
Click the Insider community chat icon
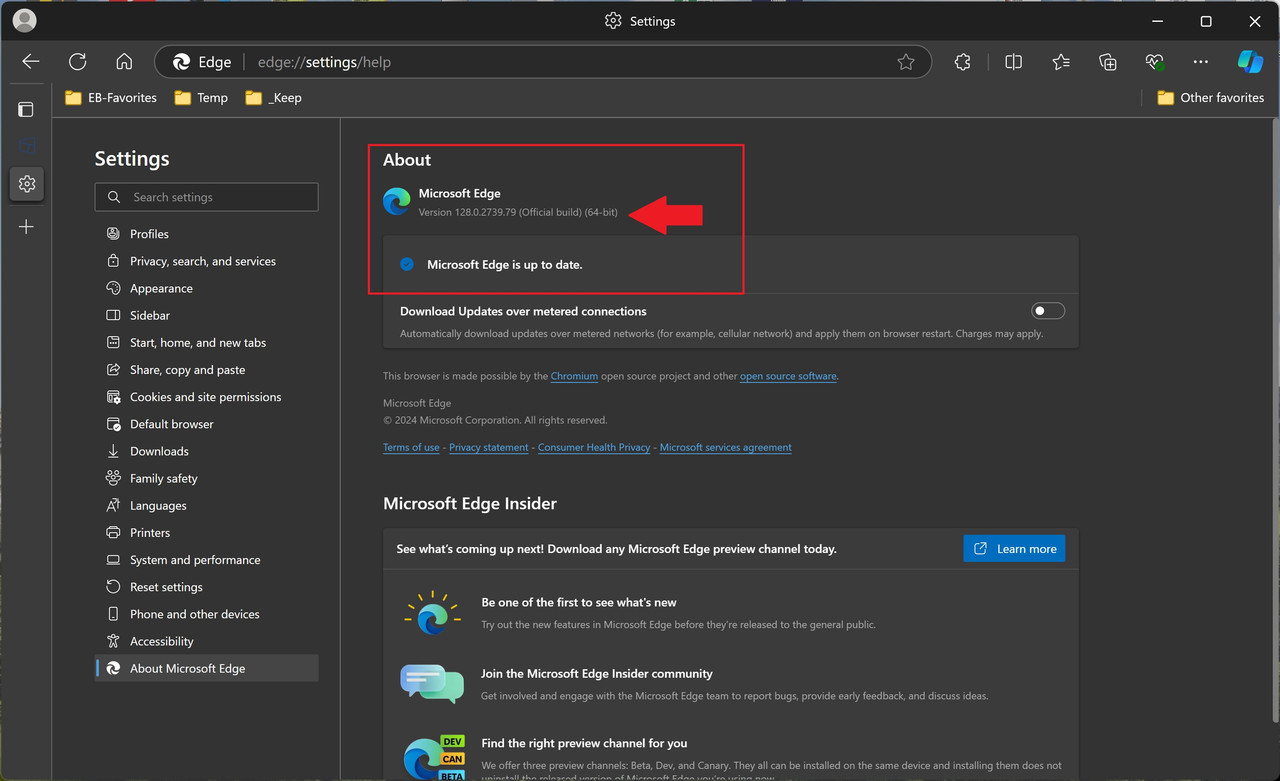tap(432, 684)
